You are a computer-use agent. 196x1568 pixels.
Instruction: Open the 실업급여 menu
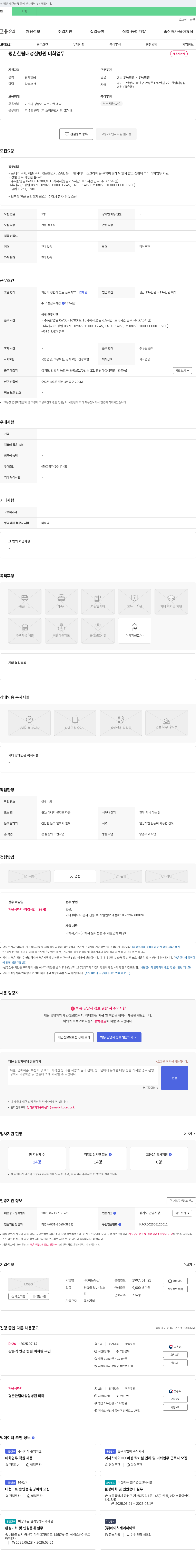coord(97,32)
